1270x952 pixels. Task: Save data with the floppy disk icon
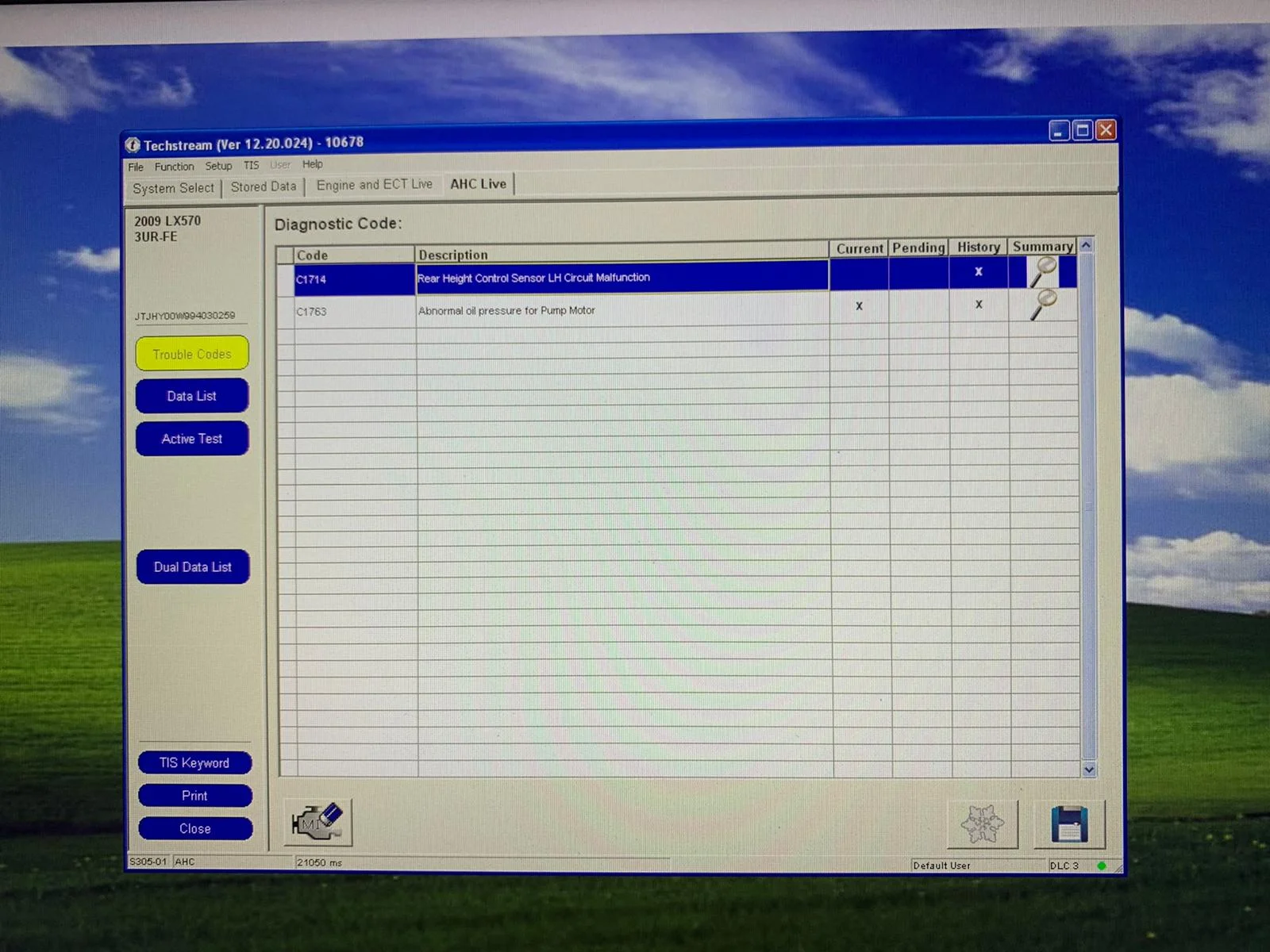(1069, 824)
